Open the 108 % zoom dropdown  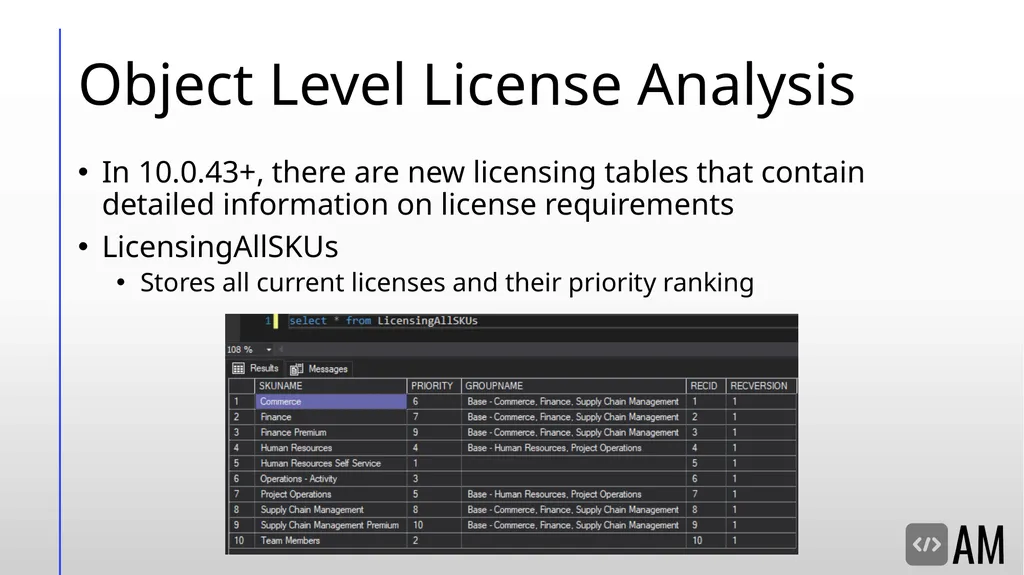pos(268,350)
